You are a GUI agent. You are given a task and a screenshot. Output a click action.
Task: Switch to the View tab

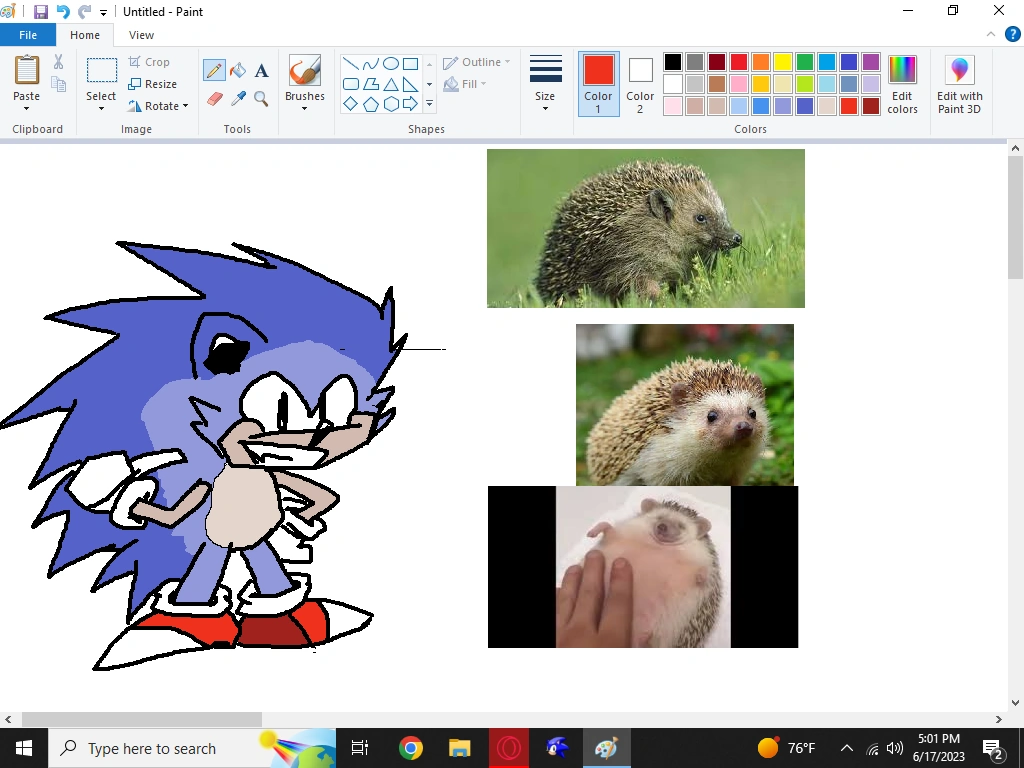tap(141, 34)
